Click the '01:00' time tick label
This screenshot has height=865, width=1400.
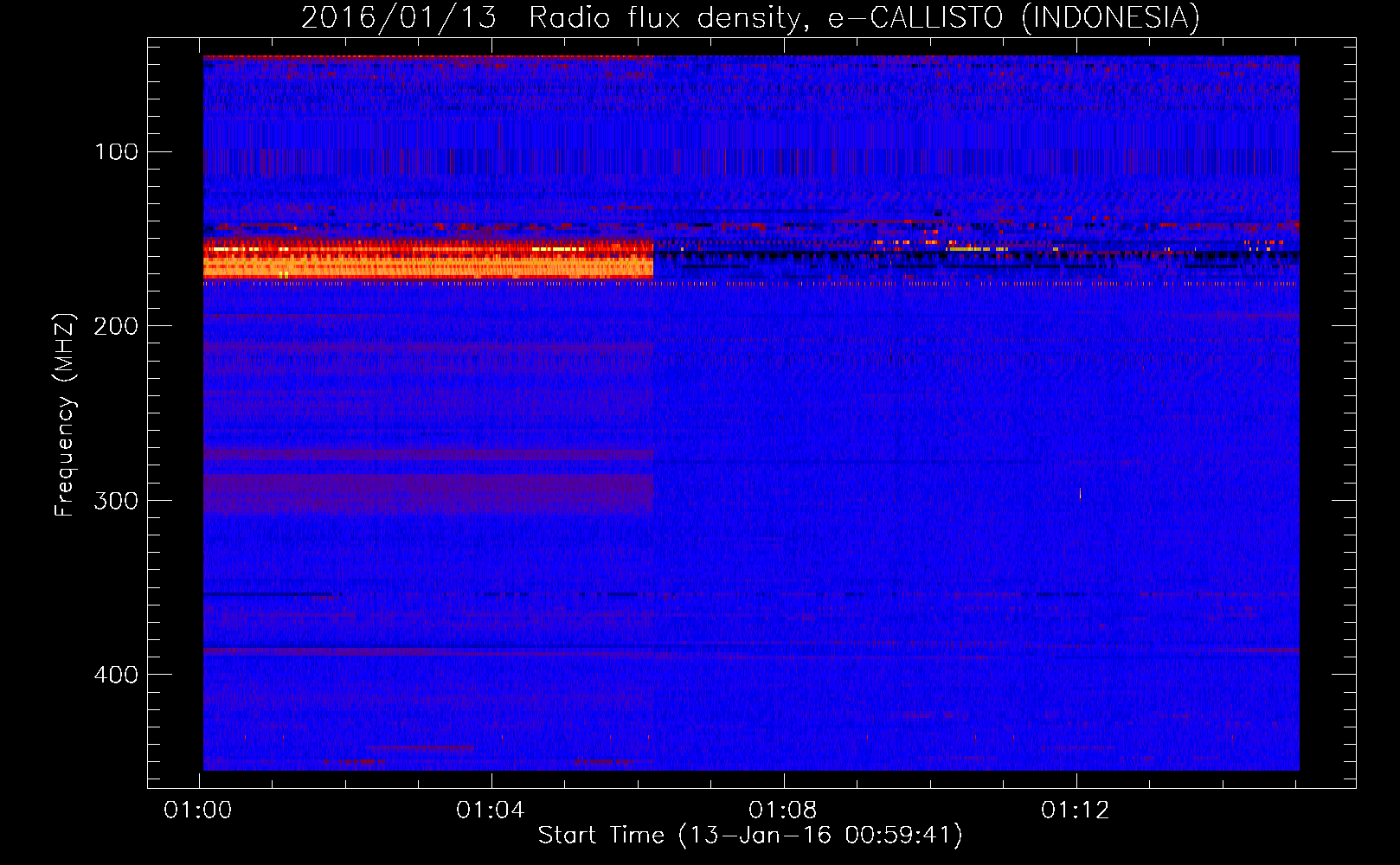pyautogui.click(x=198, y=810)
